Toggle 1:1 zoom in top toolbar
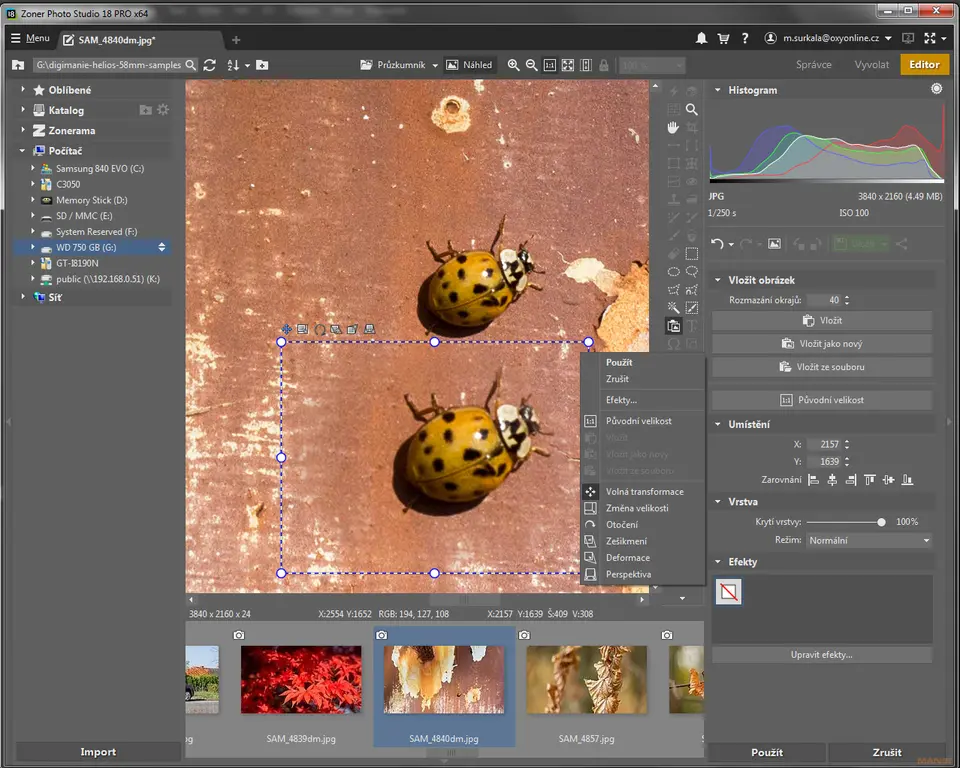The width and height of the screenshot is (960, 768). (x=549, y=65)
